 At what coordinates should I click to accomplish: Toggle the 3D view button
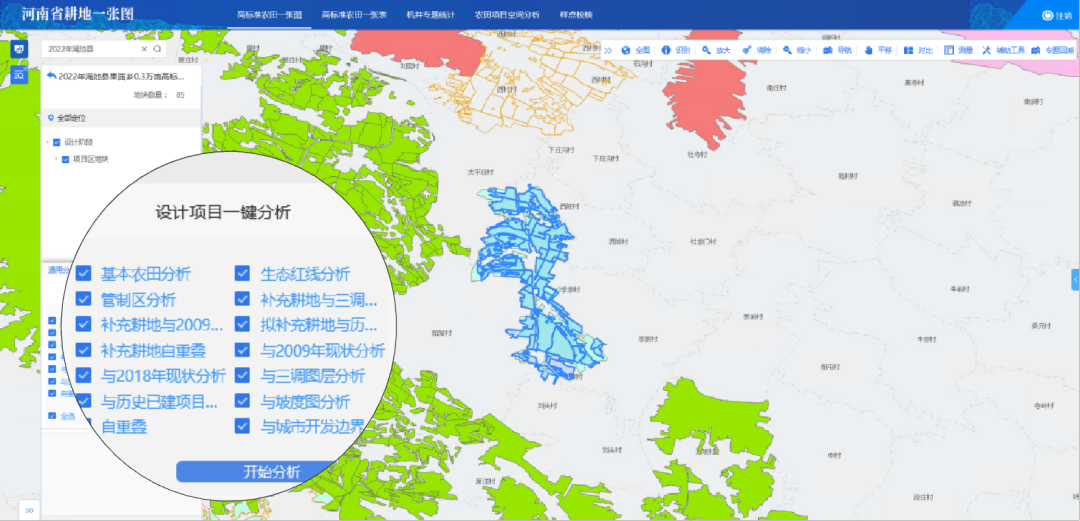(x=30, y=510)
